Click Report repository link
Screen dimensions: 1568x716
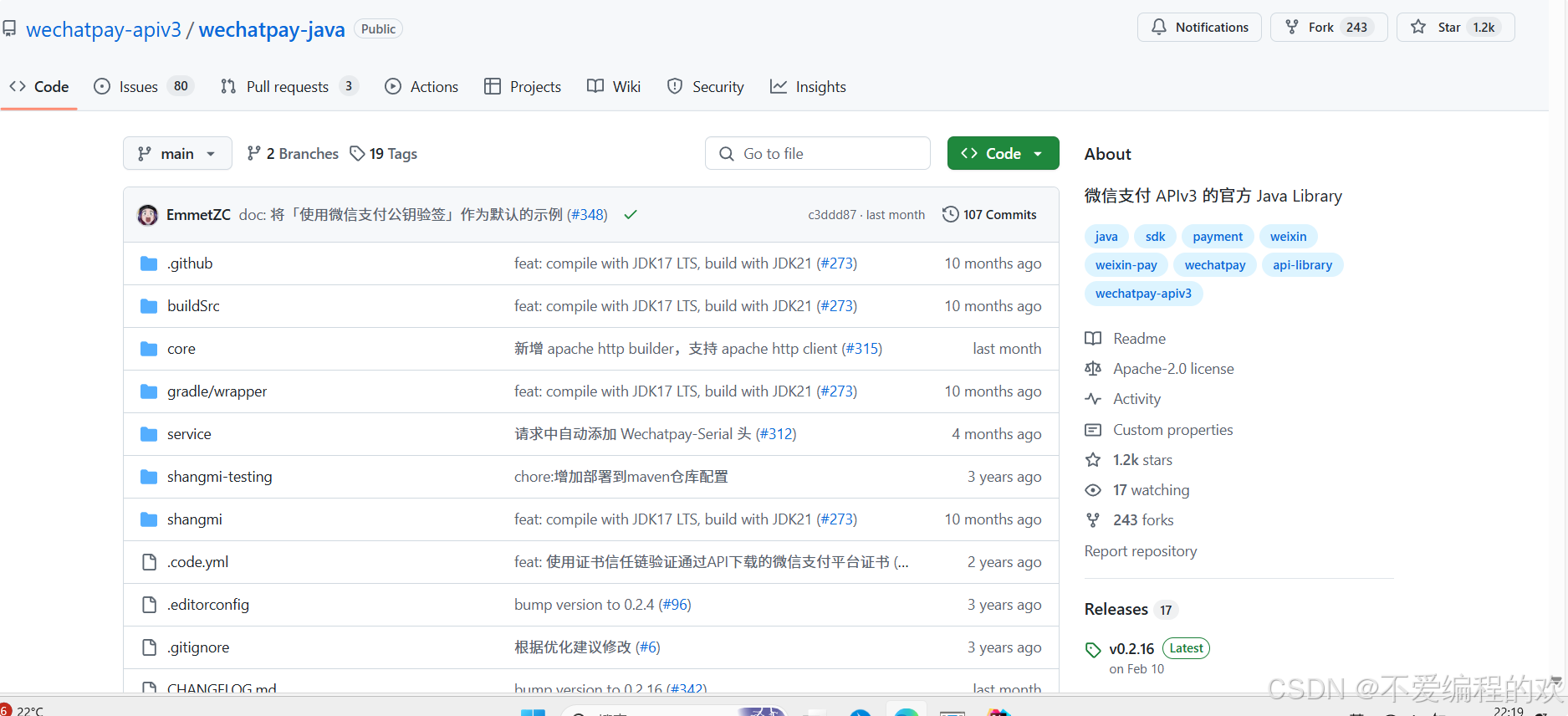click(1141, 551)
